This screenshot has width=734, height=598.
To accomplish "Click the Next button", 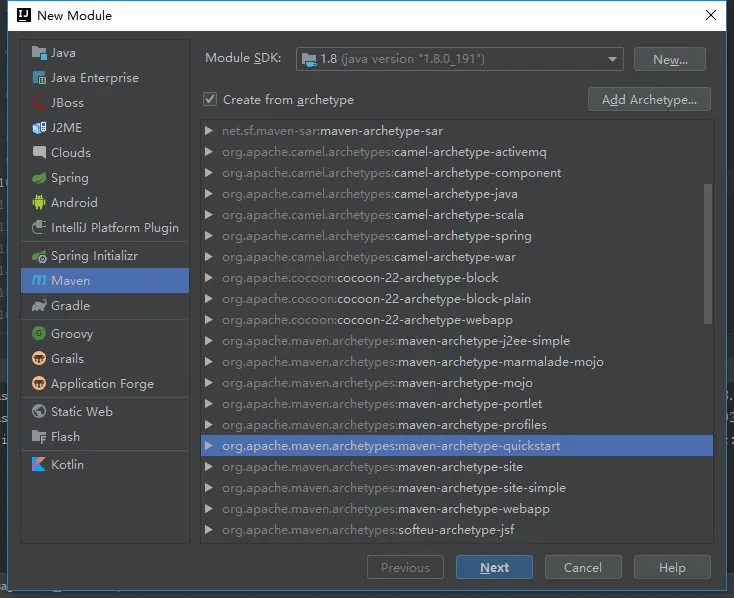I will [x=494, y=567].
